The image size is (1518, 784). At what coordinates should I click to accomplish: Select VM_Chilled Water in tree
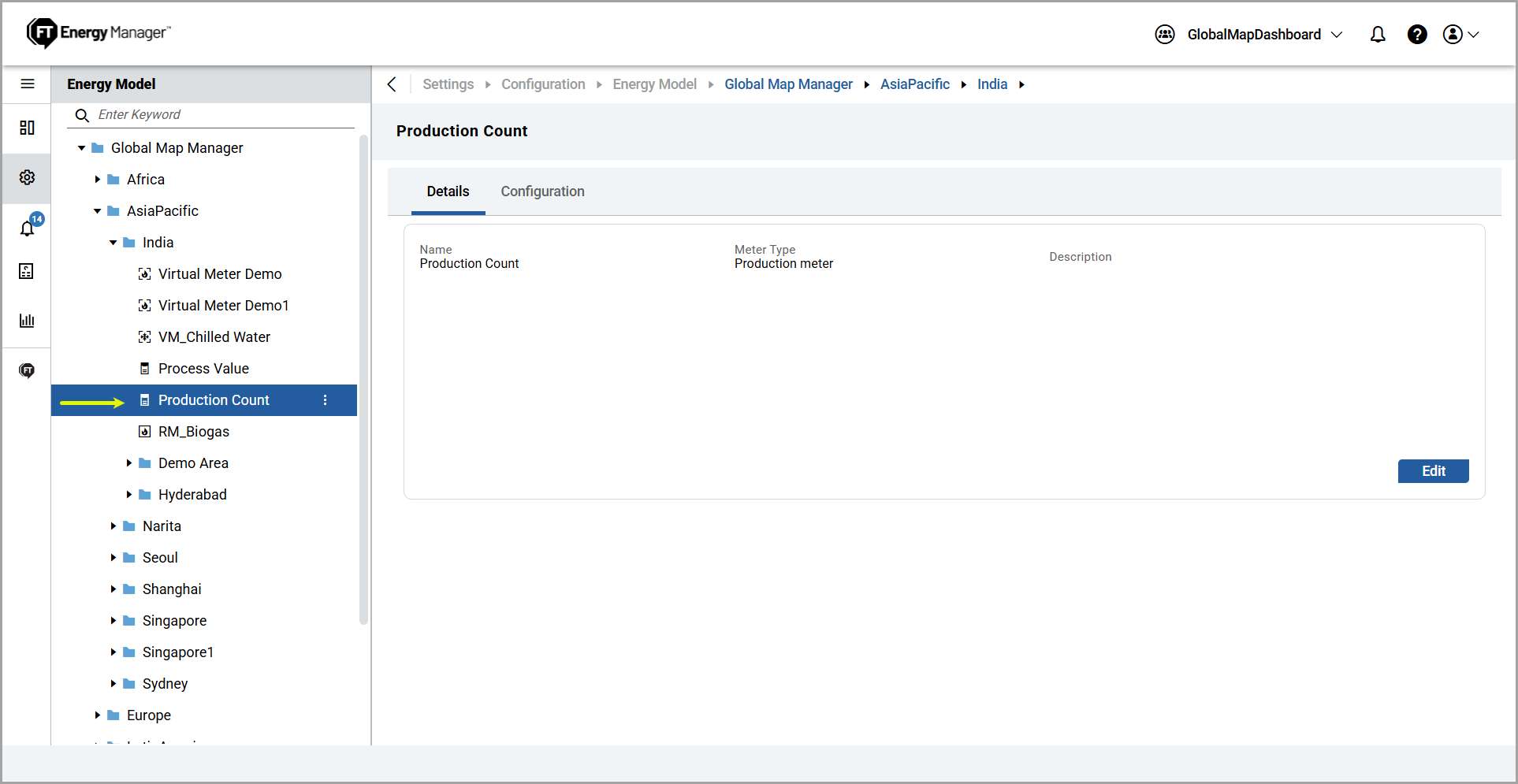(x=214, y=337)
